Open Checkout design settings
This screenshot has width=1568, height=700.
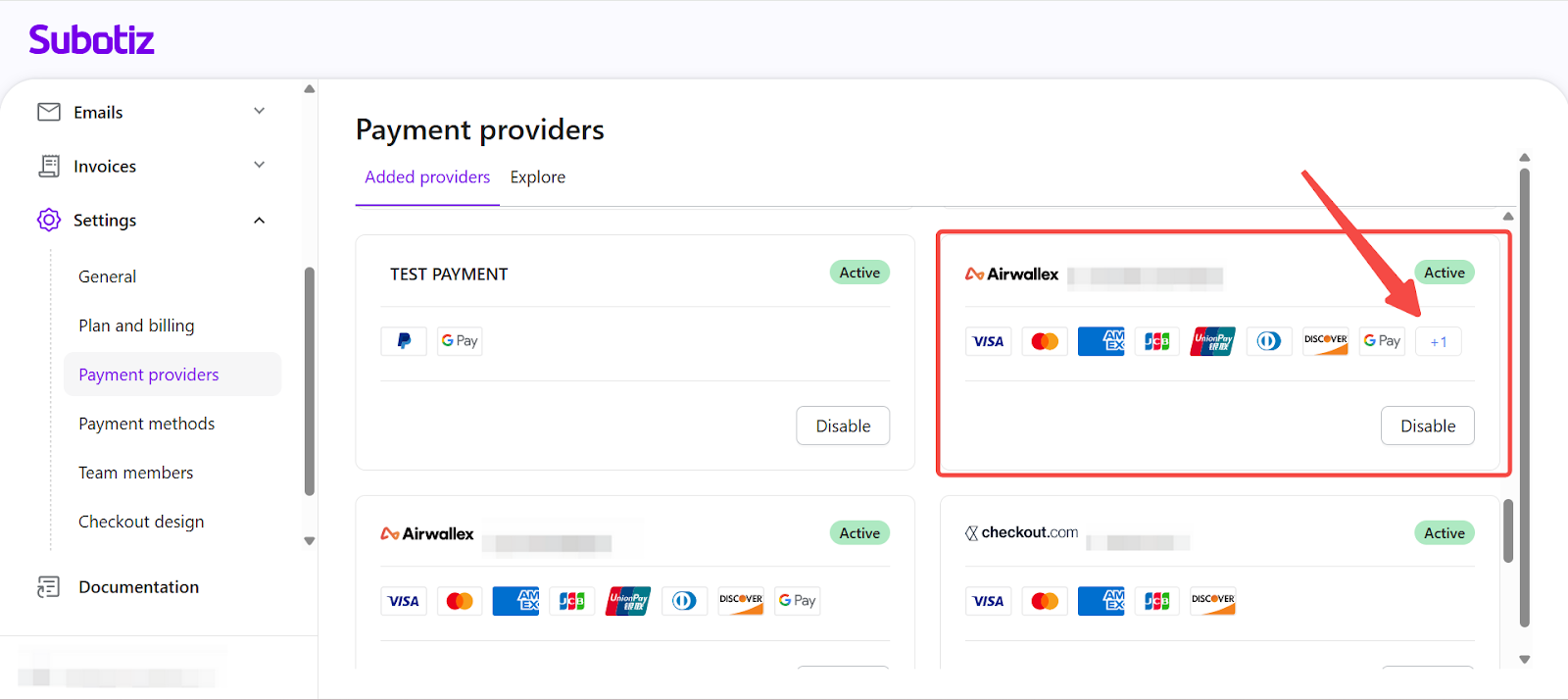(x=141, y=522)
